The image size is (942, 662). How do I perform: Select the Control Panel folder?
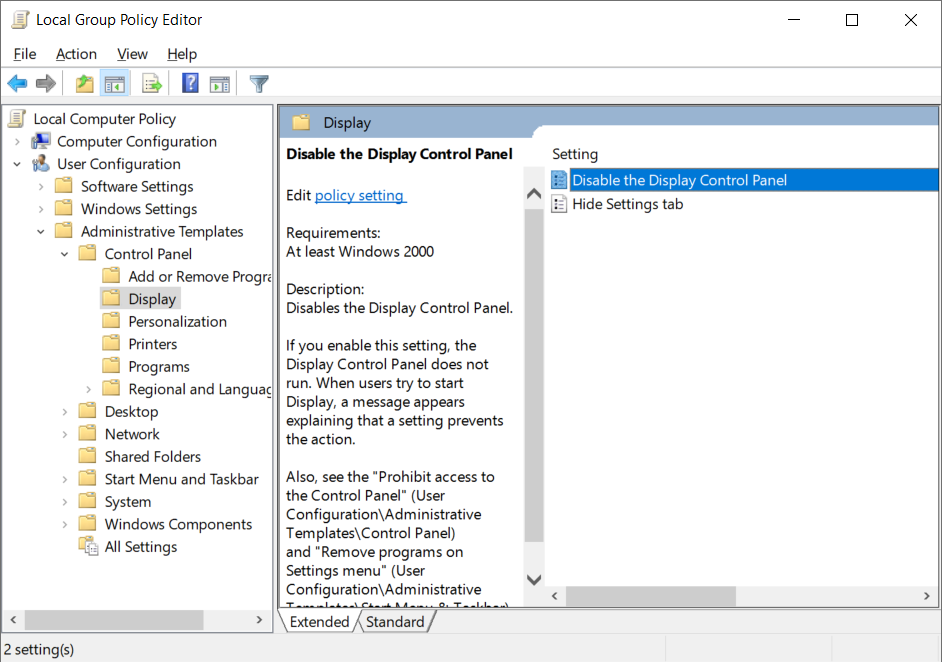[x=136, y=254]
